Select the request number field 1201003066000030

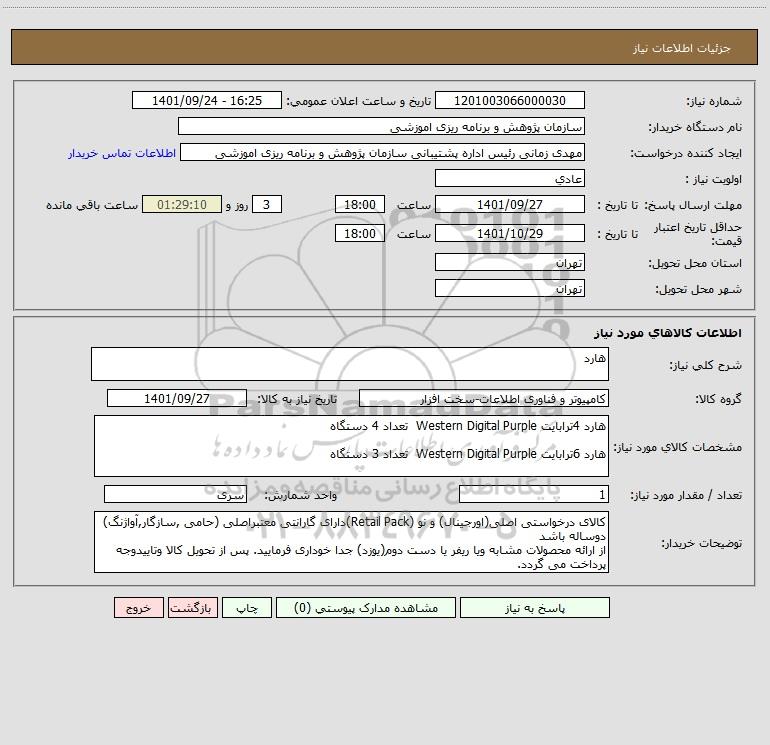[x=510, y=101]
